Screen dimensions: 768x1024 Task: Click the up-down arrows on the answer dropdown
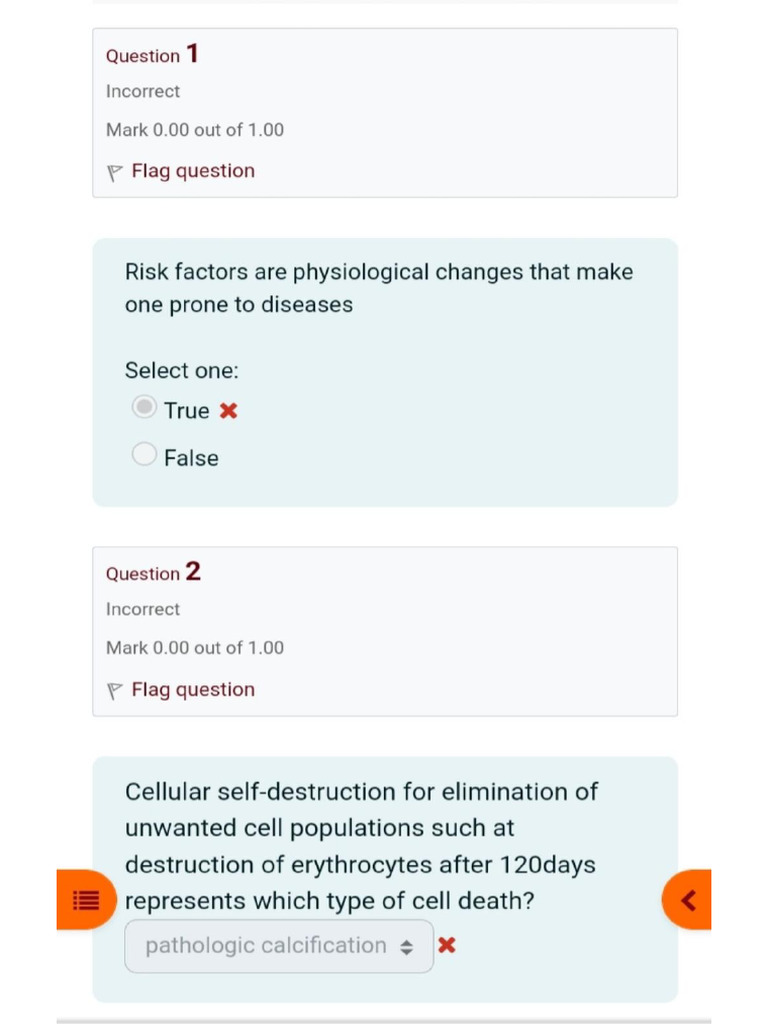tap(406, 947)
